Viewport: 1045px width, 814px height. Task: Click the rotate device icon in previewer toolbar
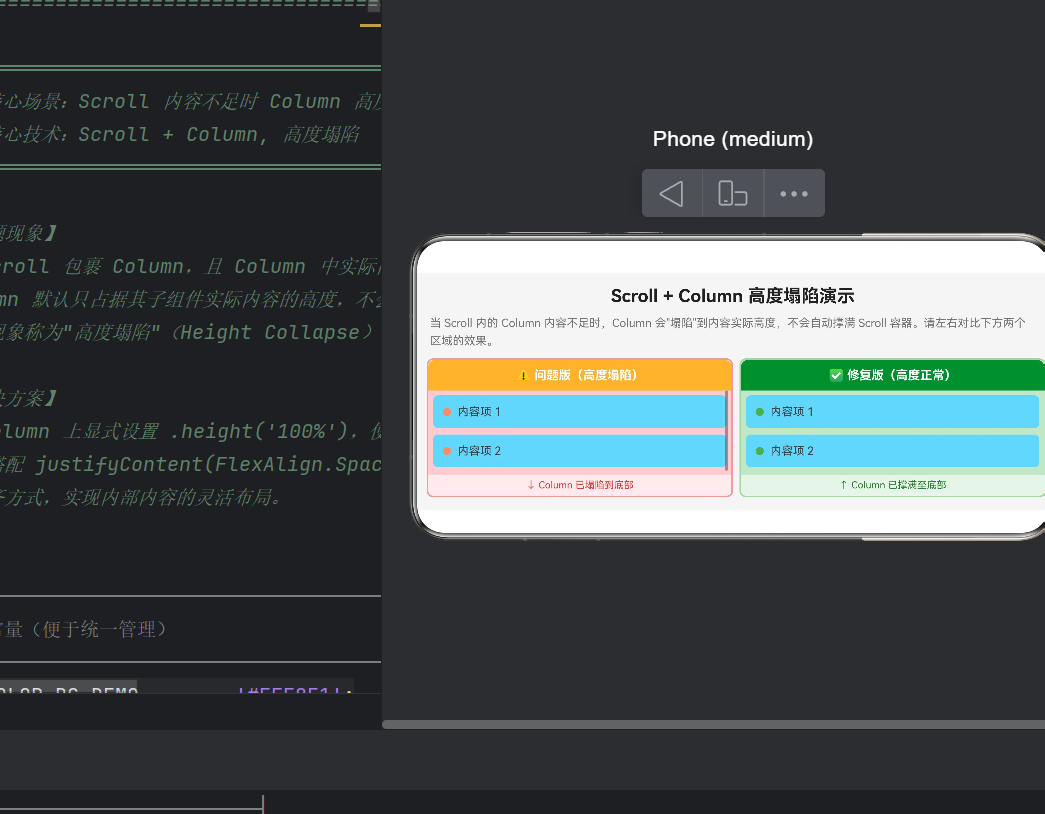pos(732,193)
